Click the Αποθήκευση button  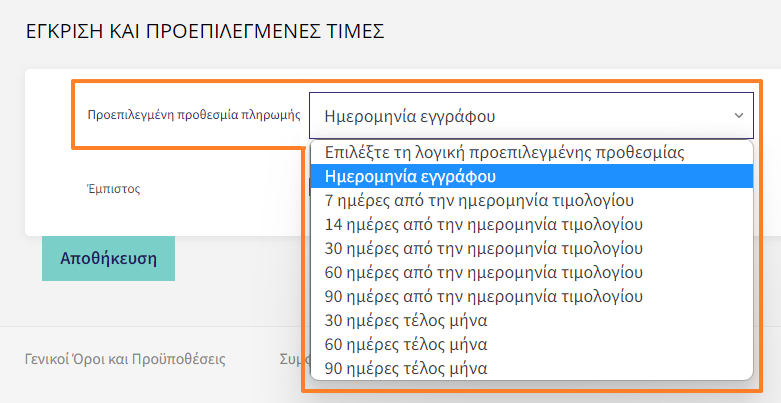108,259
